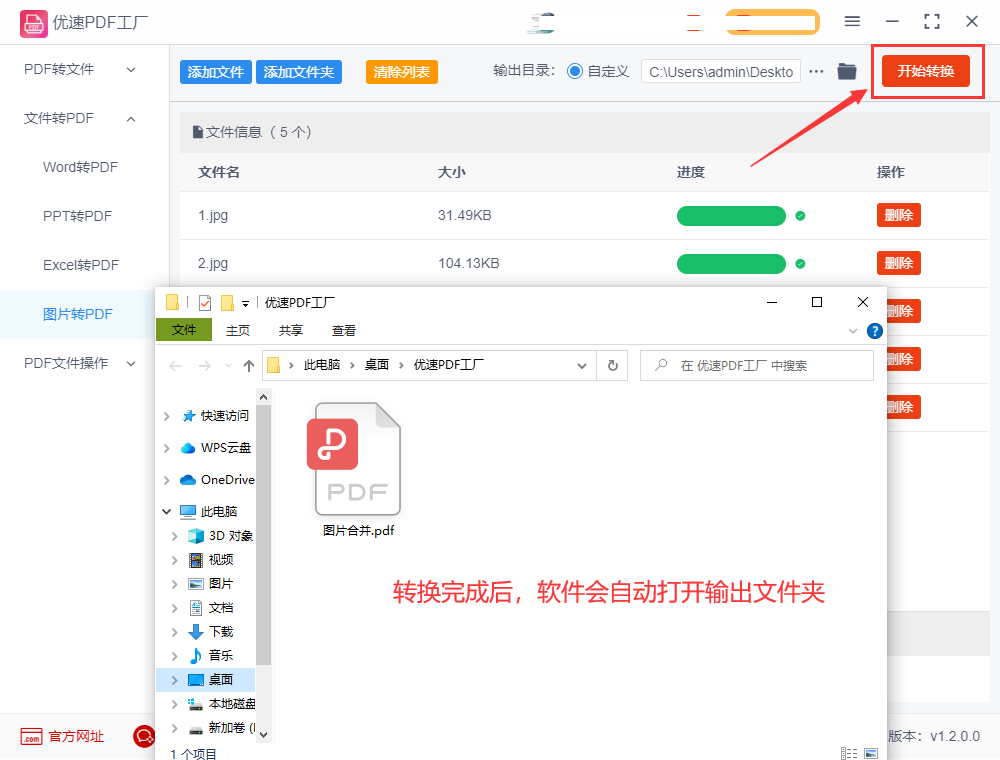Expand WPS云盘 tree node
The image size is (1000, 760).
(166, 448)
